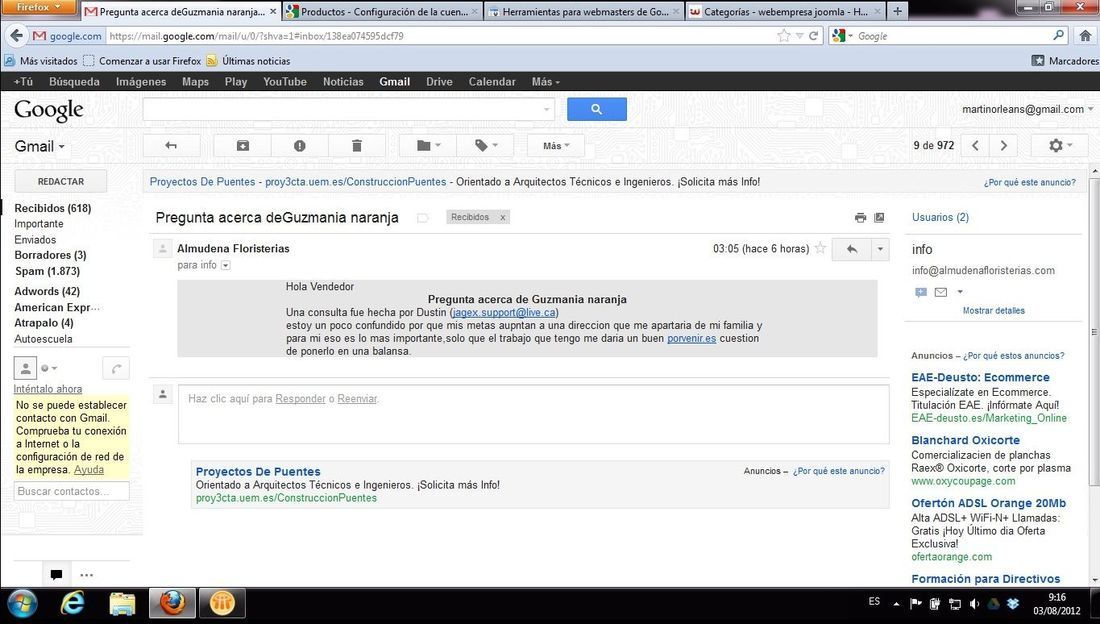Open the Atrapalo (4) label
Screen dimensions: 1100x624
[x=43, y=323]
